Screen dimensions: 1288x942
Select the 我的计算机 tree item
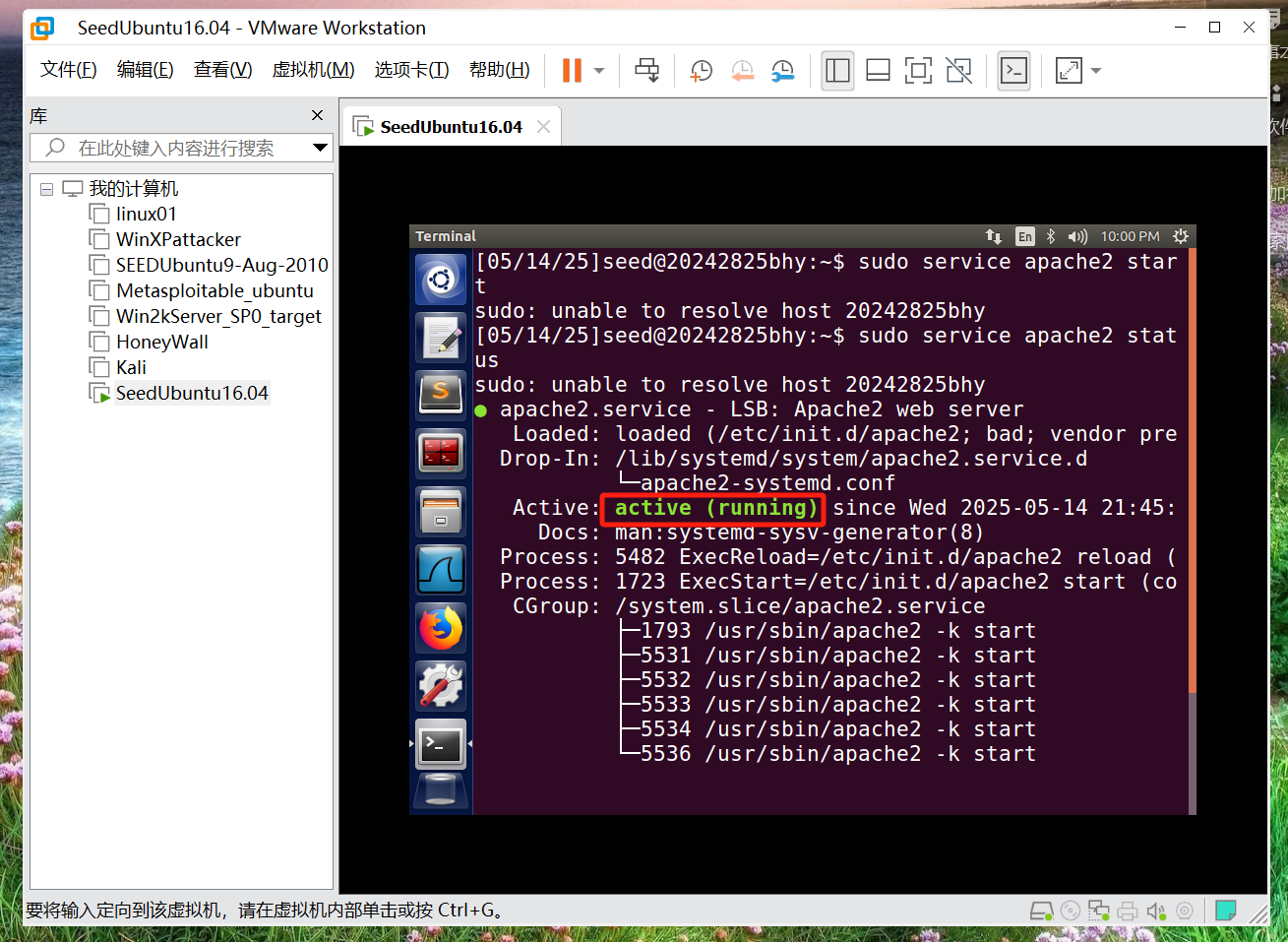[134, 189]
